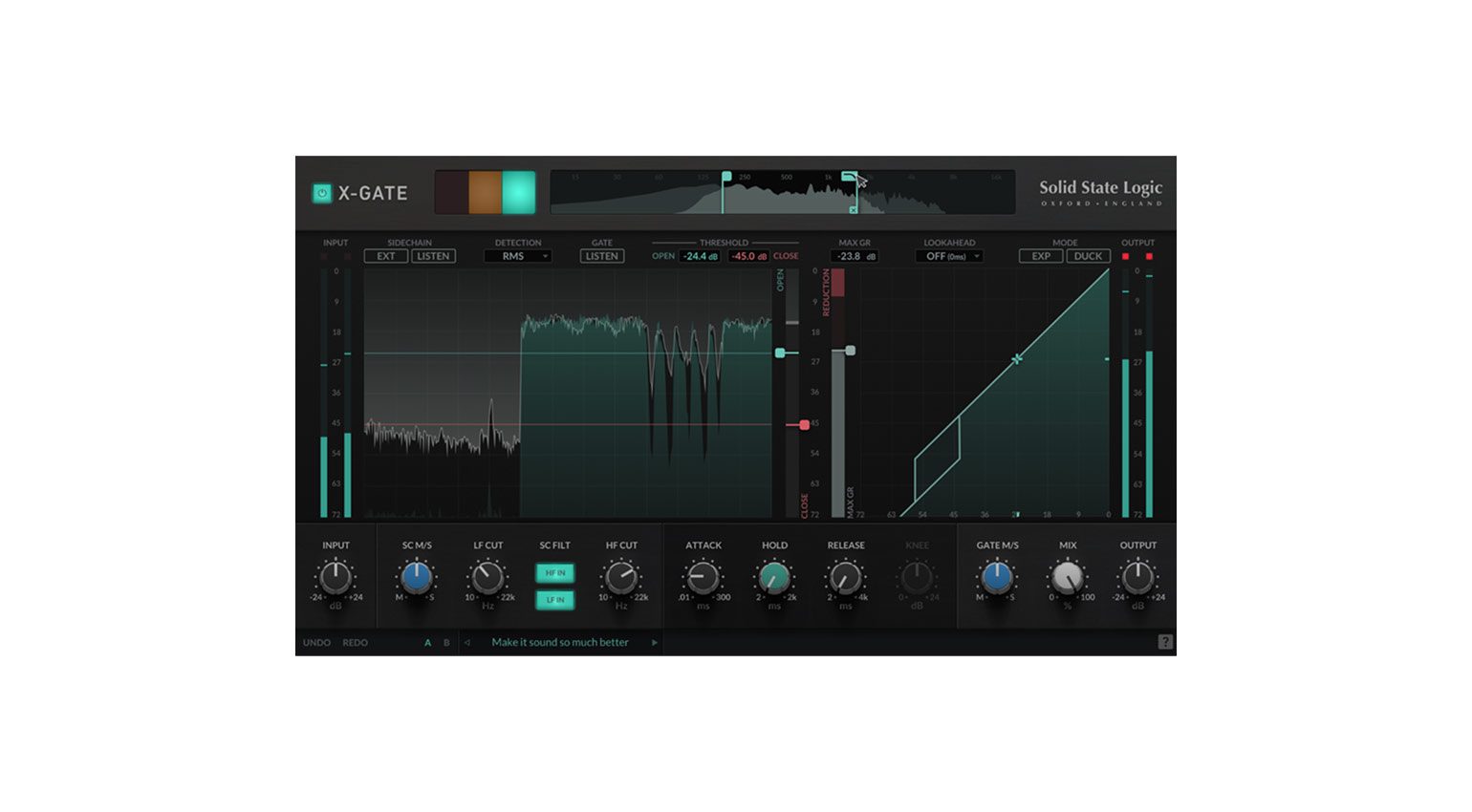
Task: Open the DETECTION RMS dropdown
Action: click(x=518, y=255)
